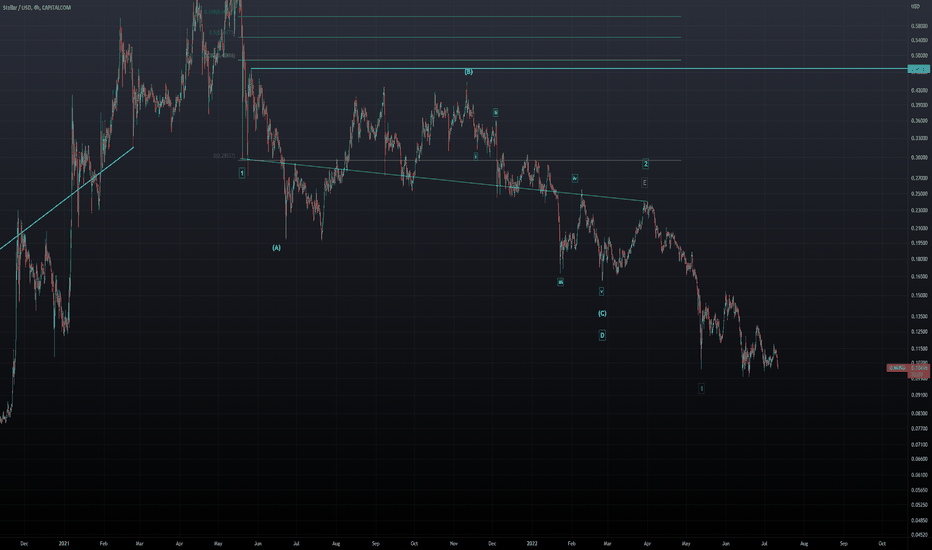Click the 0.21000 price axis label
The image size is (932, 550).
coord(920,228)
